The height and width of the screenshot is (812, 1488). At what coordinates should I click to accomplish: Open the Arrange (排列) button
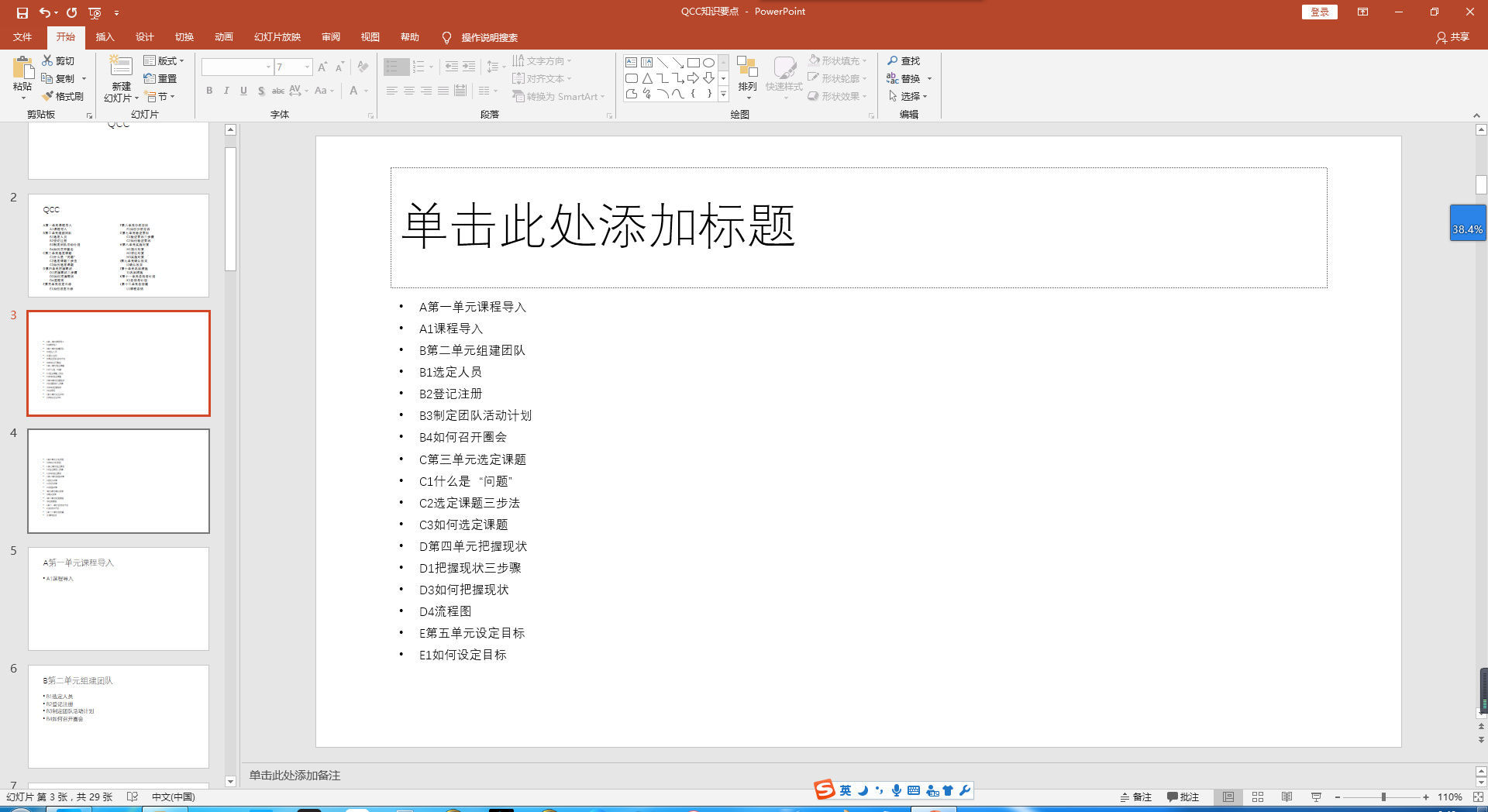pyautogui.click(x=747, y=77)
